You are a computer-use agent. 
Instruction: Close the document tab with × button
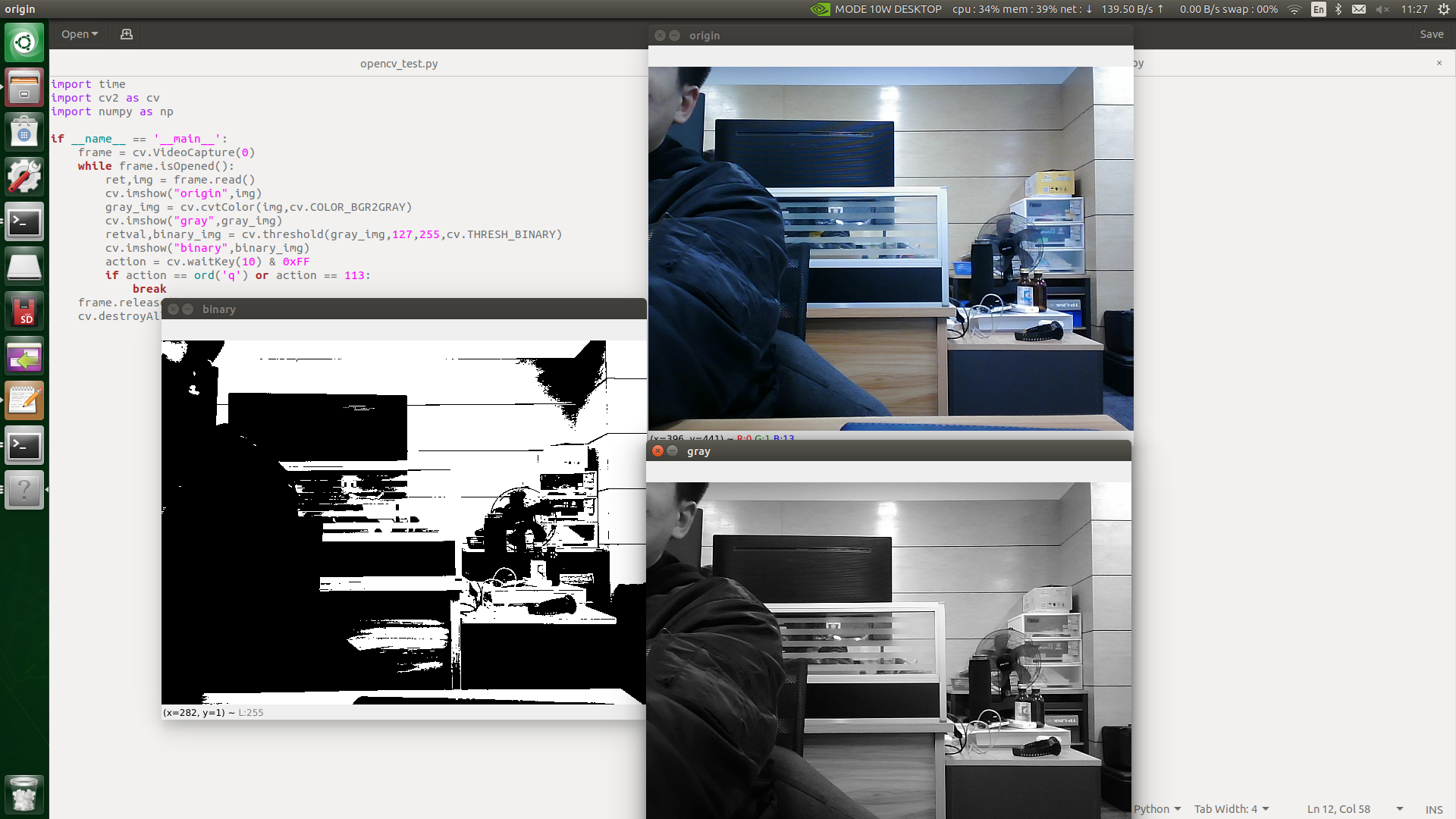pos(1439,63)
